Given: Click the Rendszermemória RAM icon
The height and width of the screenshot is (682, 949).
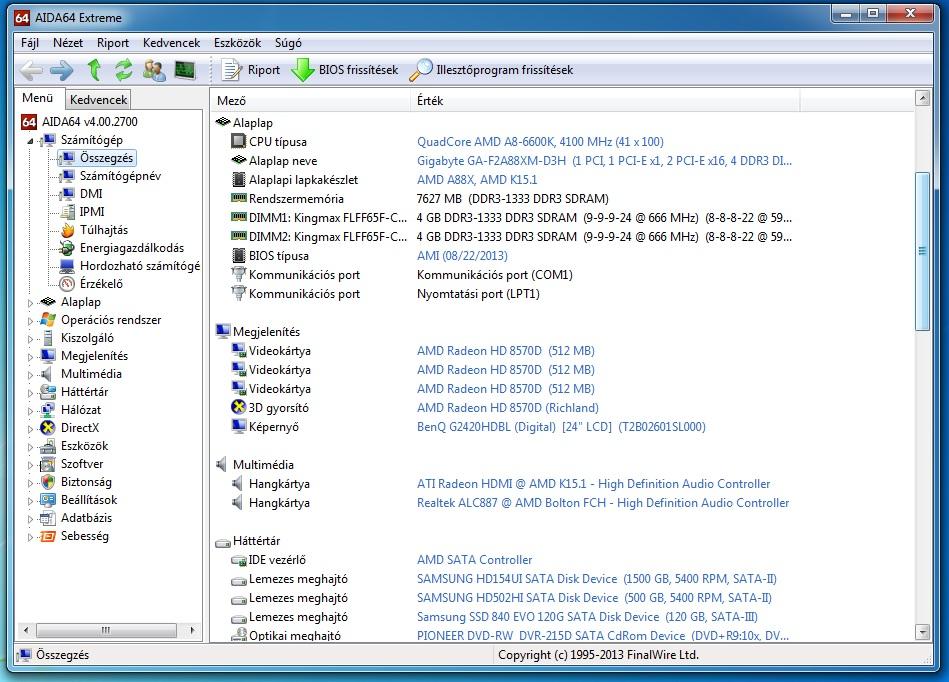Looking at the screenshot, I should 238,198.
